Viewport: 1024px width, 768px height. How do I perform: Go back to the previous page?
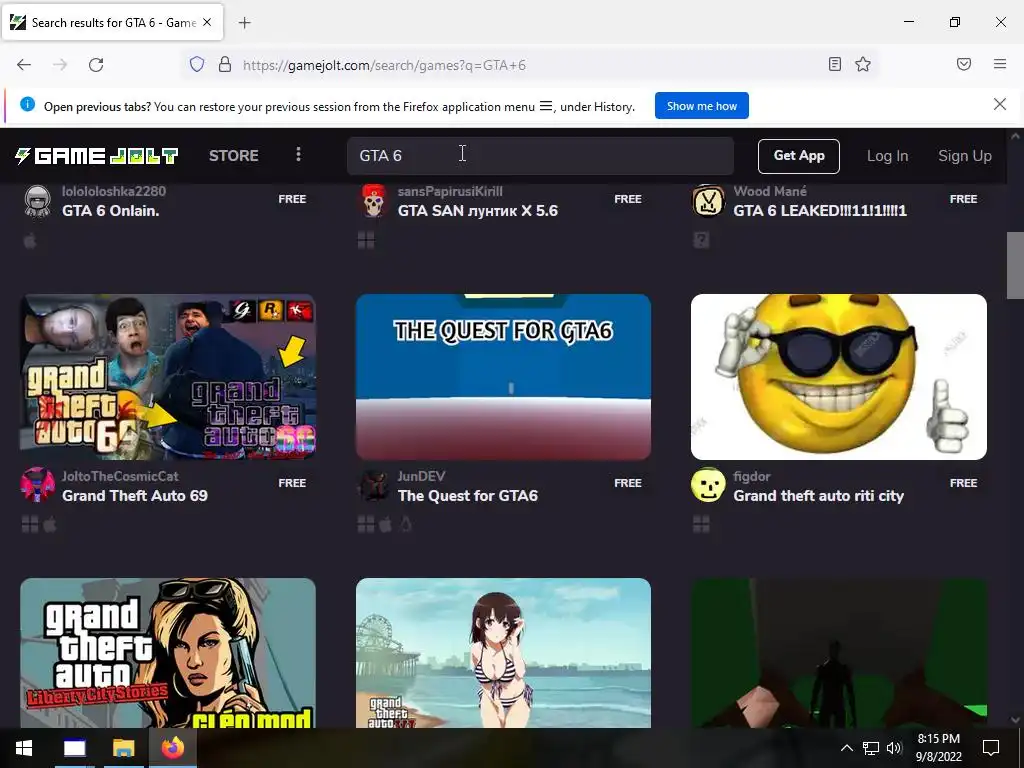(24, 65)
